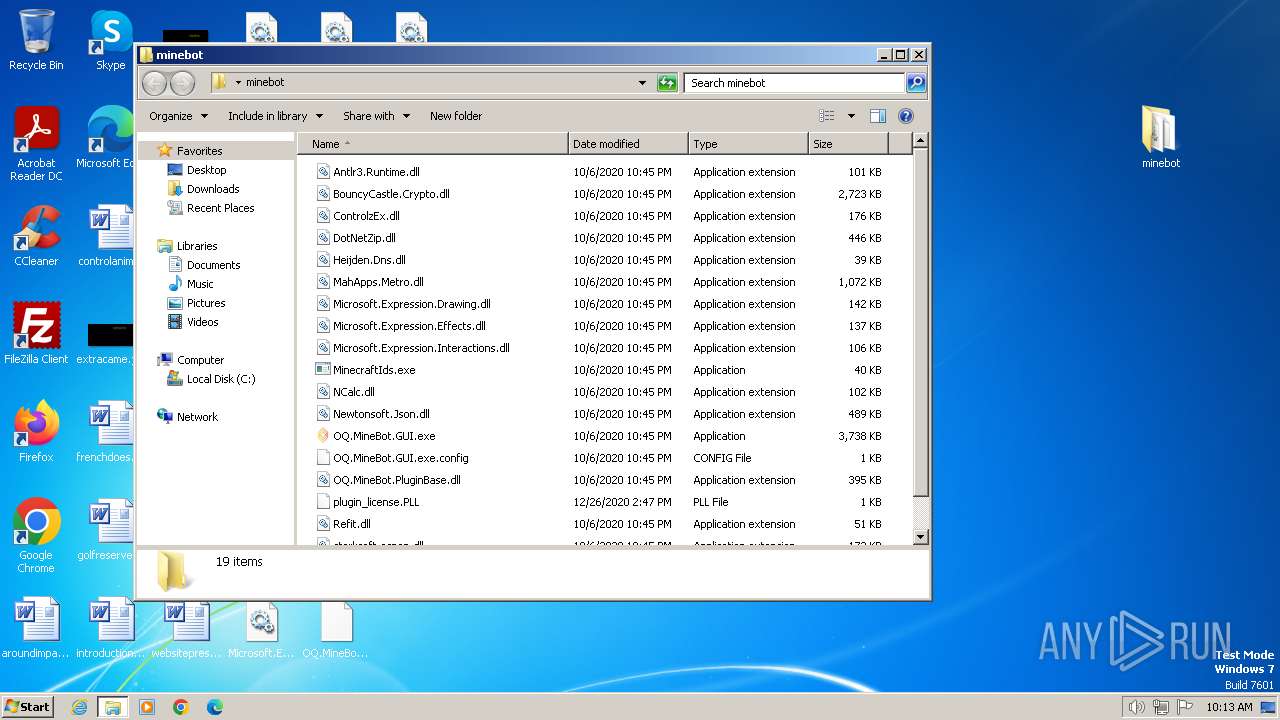This screenshot has width=1280, height=720.
Task: Select minebot folder on desktop
Action: (x=1161, y=137)
